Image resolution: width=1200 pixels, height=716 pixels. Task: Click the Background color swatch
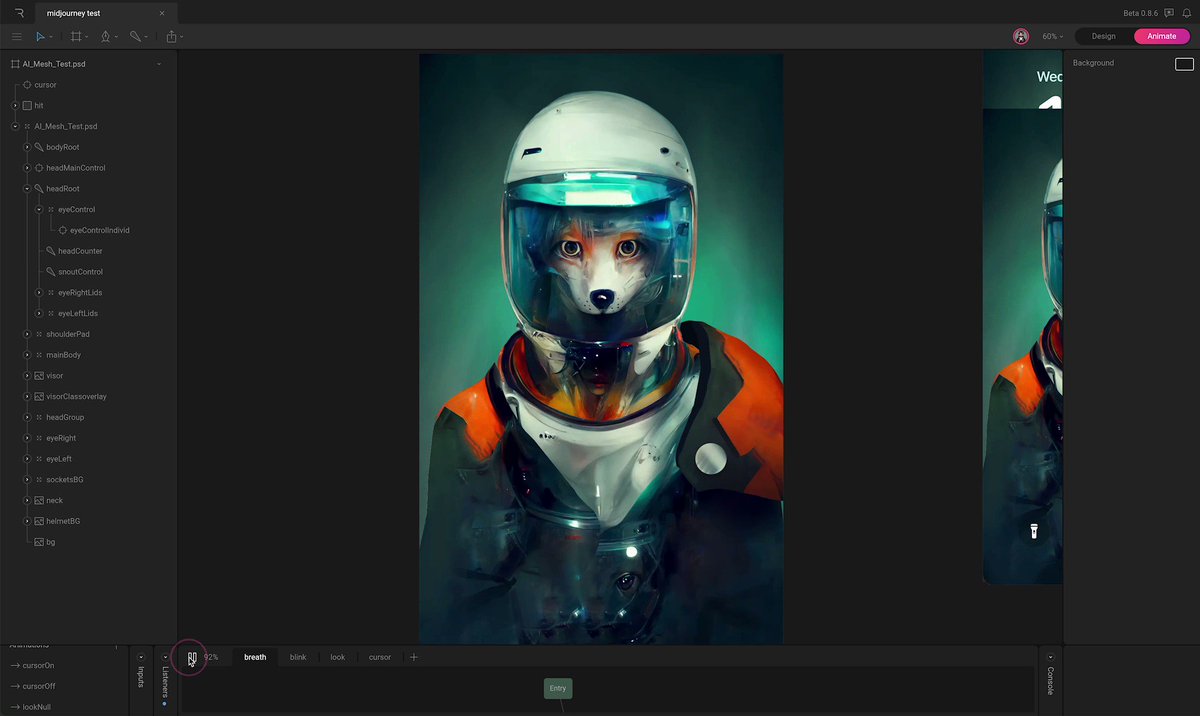(1184, 64)
